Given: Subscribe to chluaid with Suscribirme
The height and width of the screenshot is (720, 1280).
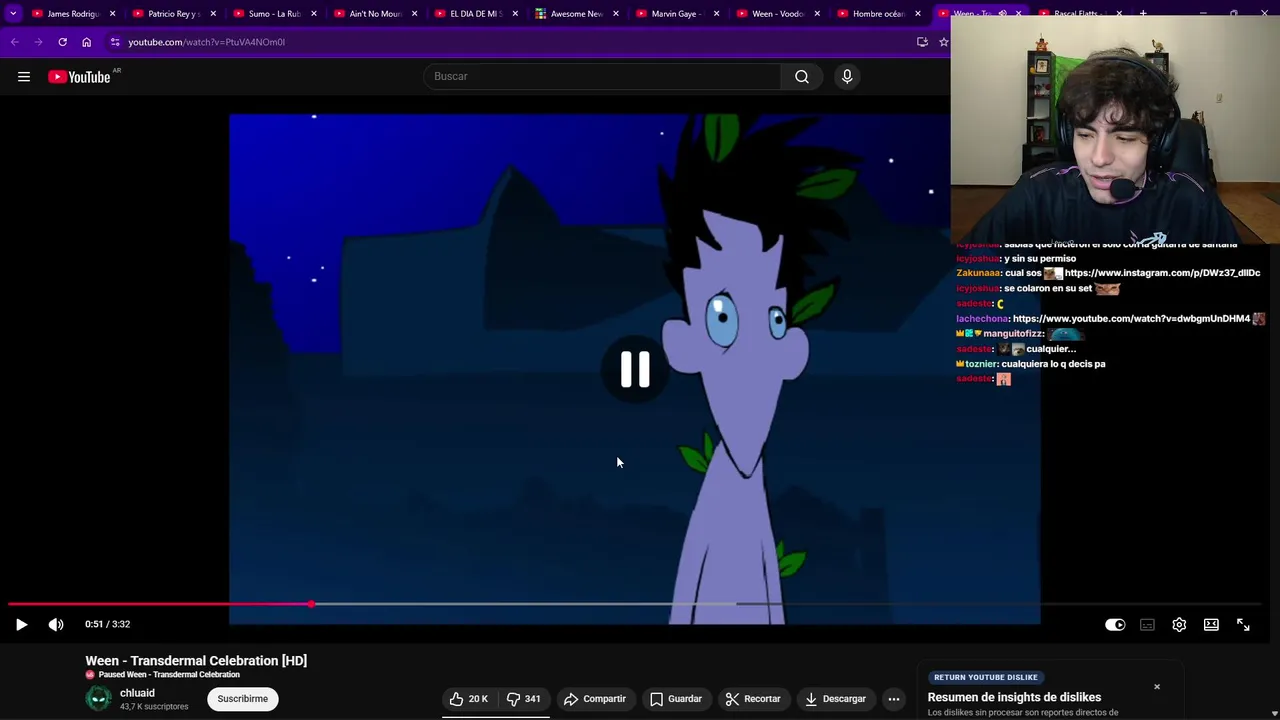Looking at the screenshot, I should click(243, 699).
